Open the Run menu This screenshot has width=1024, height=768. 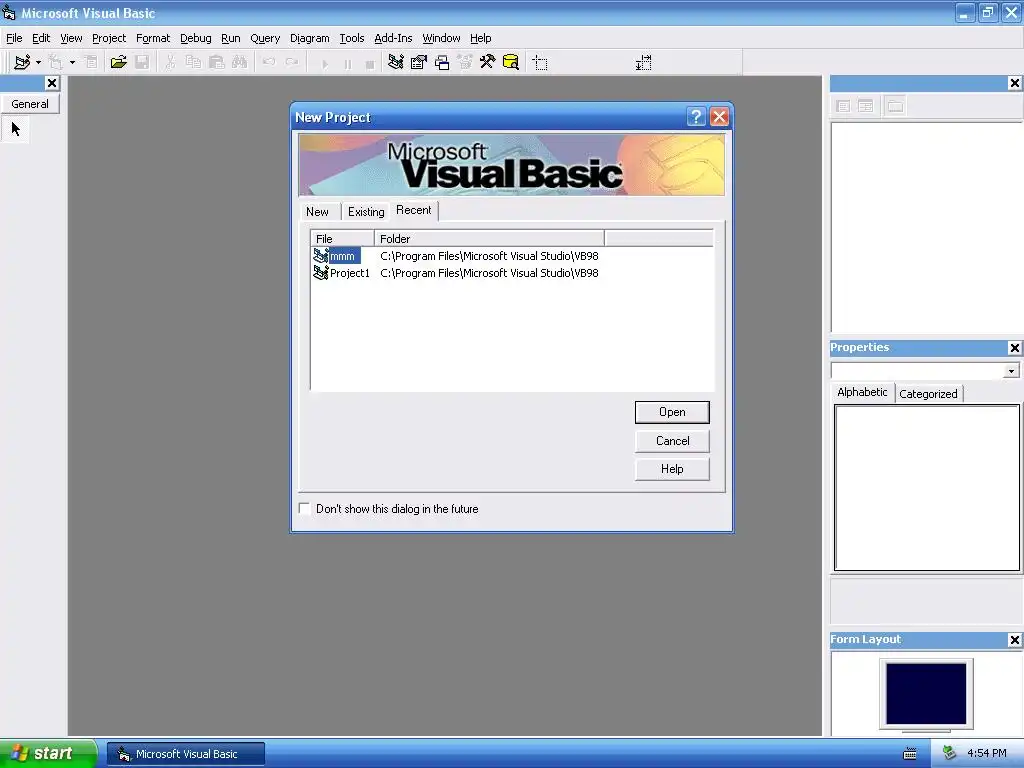(231, 38)
